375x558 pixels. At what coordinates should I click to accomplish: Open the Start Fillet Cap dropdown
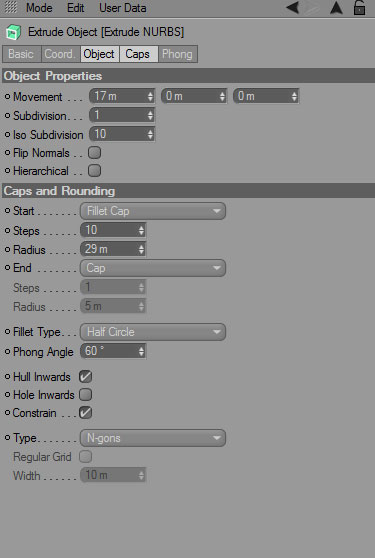click(x=153, y=211)
